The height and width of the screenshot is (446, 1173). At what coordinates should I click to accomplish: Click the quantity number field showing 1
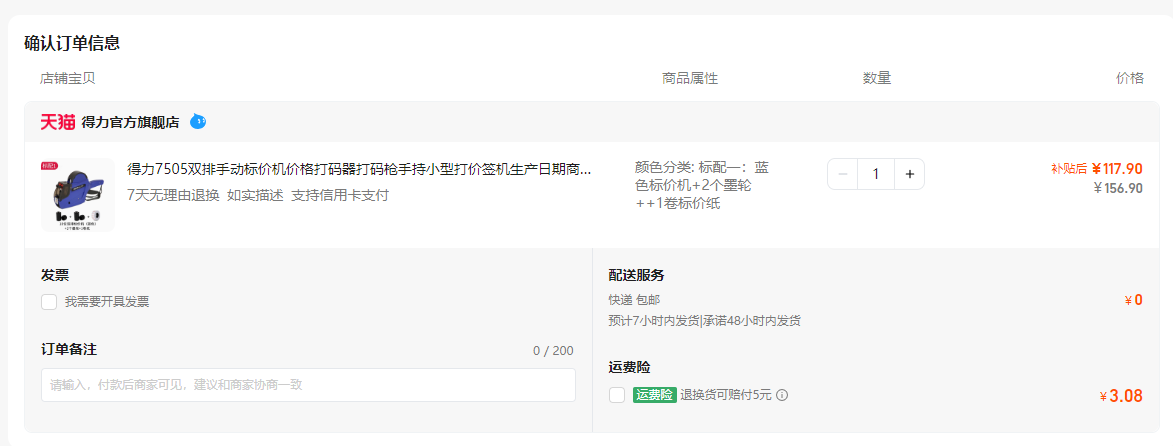click(876, 174)
